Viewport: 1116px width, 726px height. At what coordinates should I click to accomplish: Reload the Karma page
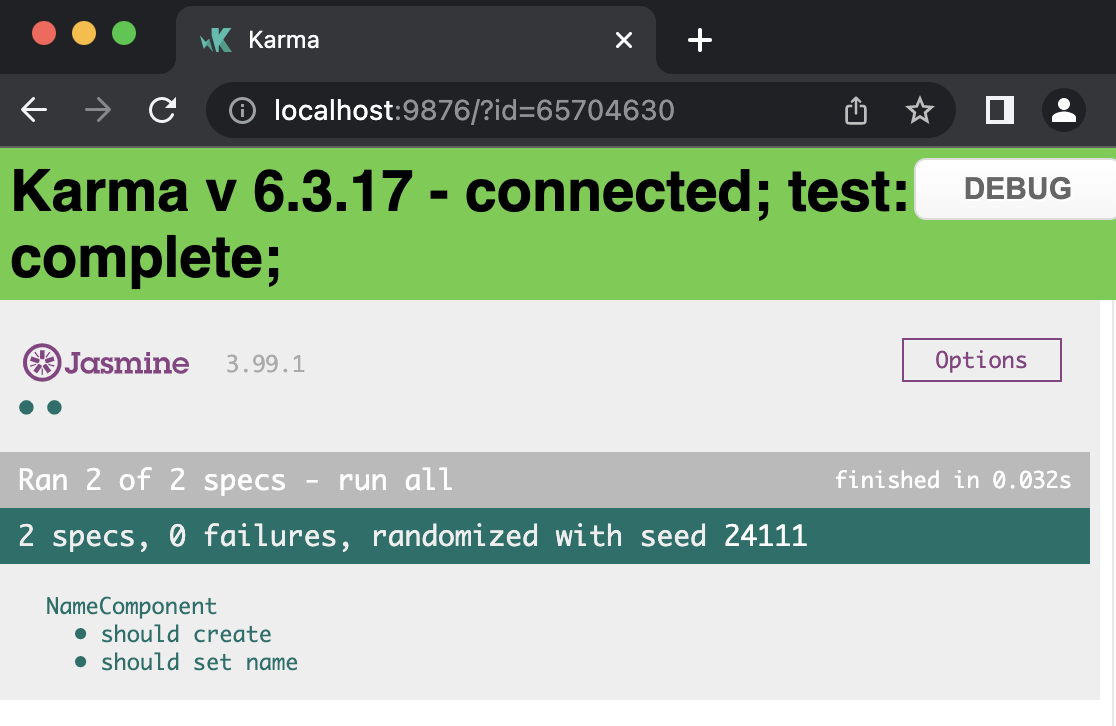point(162,110)
